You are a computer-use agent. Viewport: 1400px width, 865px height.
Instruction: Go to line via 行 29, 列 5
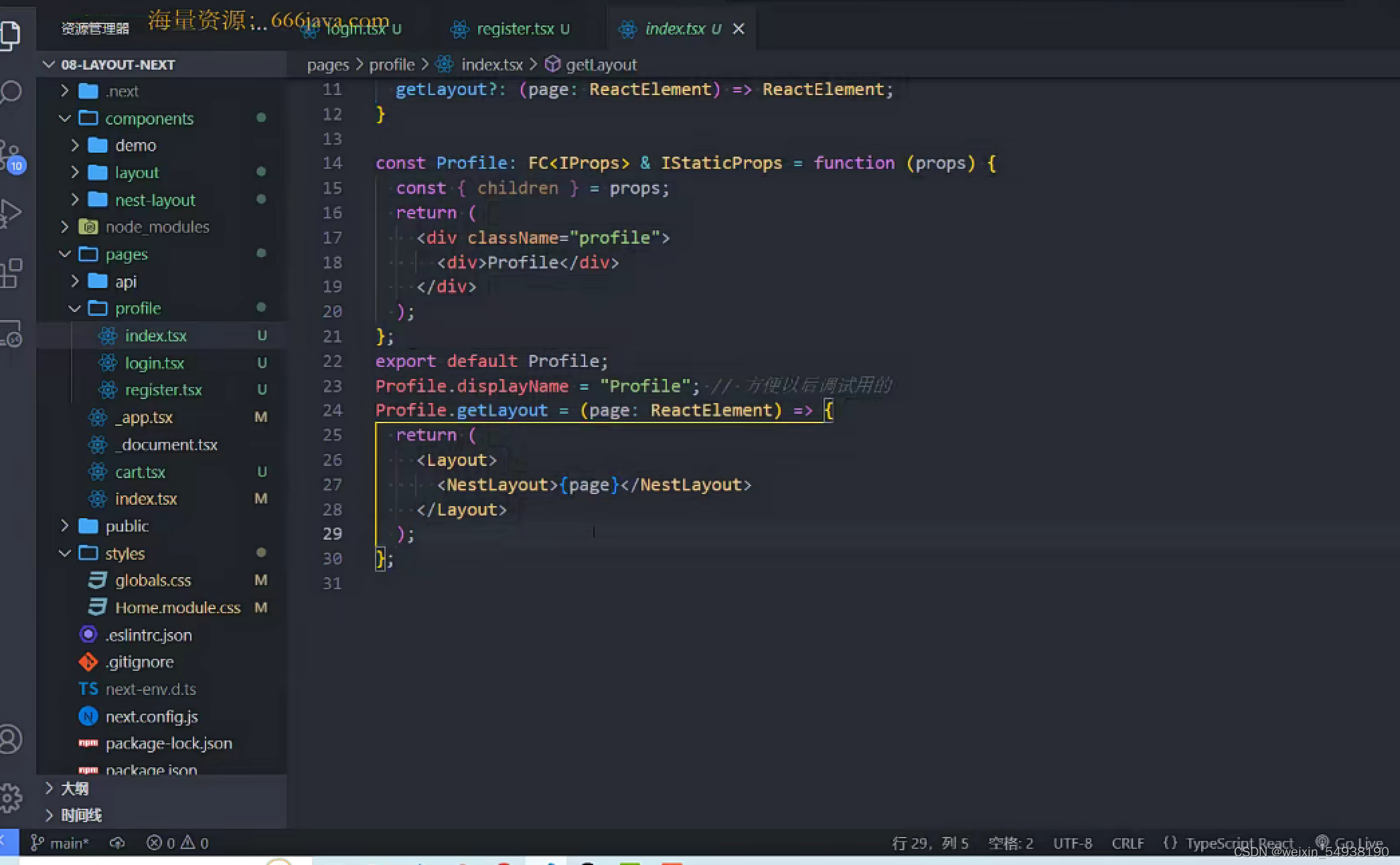[930, 843]
